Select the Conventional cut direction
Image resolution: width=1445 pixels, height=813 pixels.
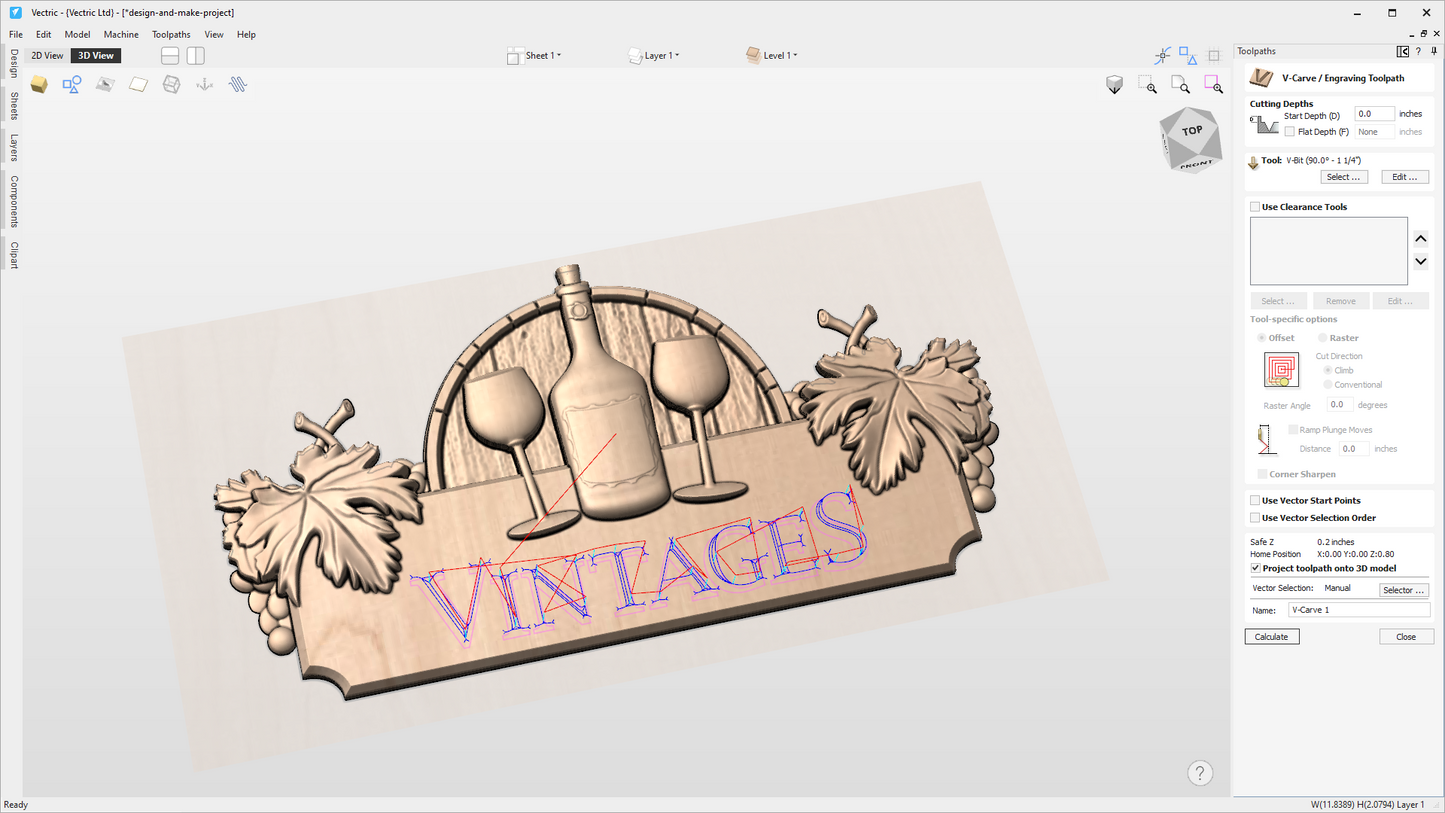coord(1328,384)
